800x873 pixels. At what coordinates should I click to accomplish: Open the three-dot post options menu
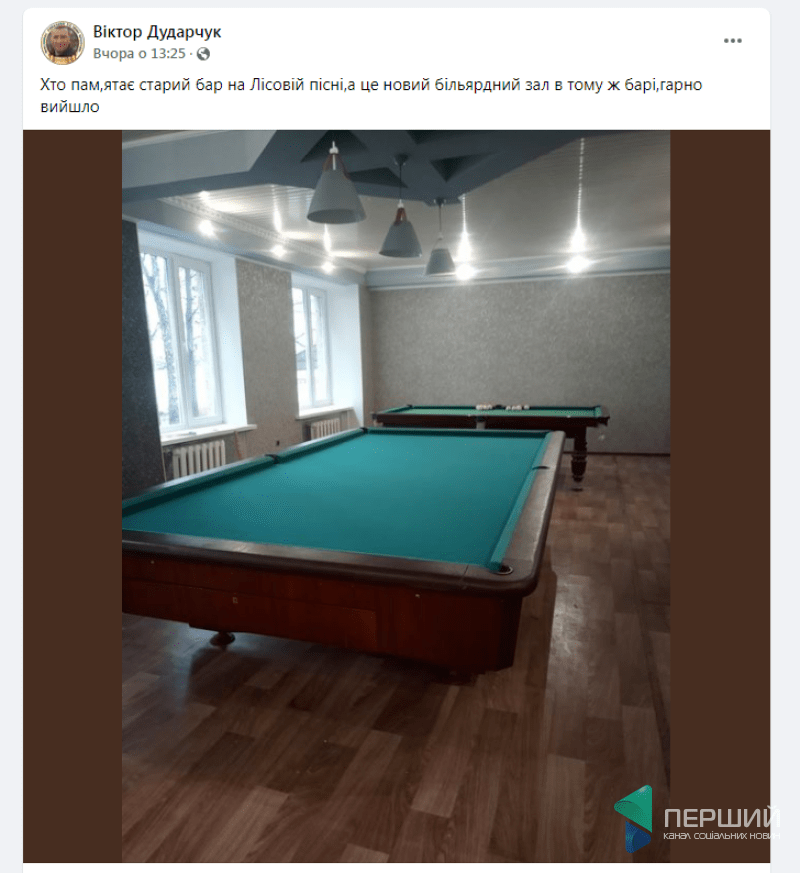(732, 41)
